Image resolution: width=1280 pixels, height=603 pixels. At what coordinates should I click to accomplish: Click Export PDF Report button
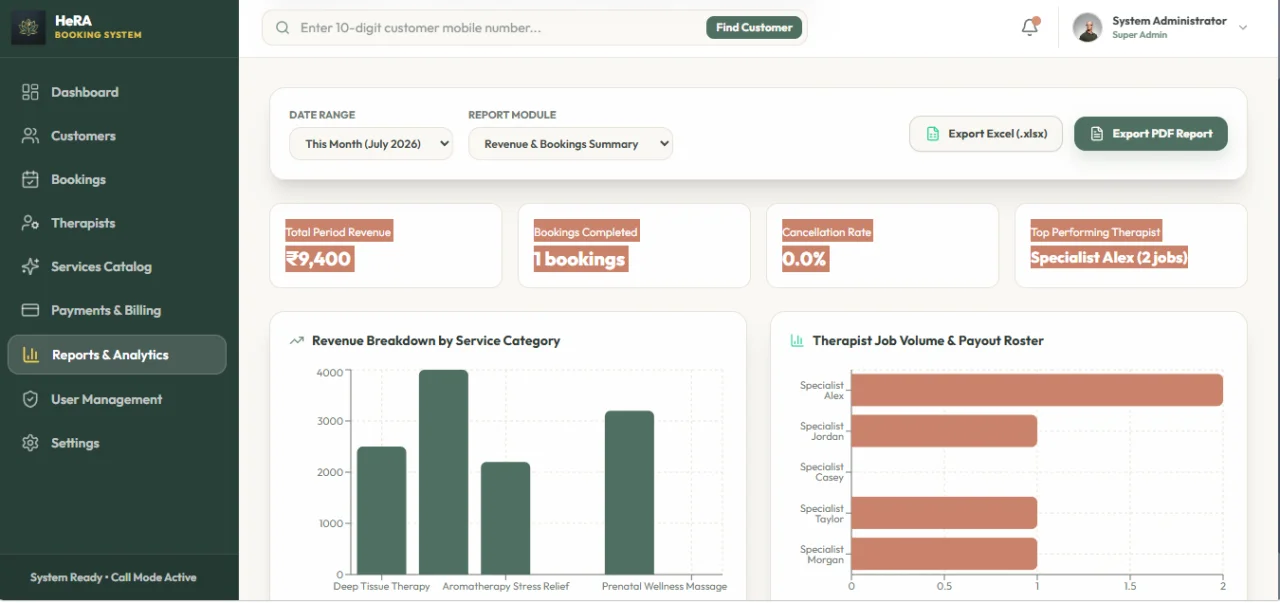pos(1151,134)
